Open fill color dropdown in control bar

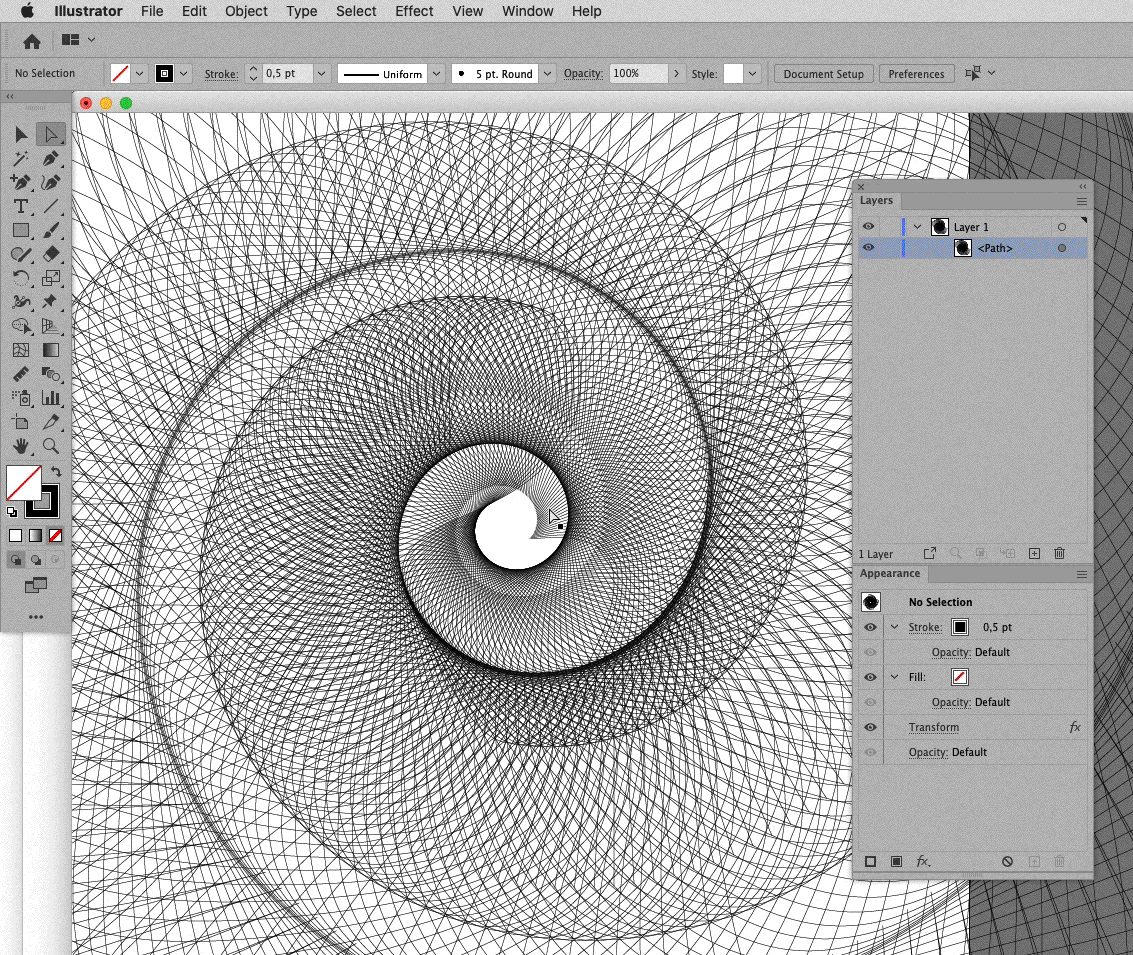[x=139, y=74]
